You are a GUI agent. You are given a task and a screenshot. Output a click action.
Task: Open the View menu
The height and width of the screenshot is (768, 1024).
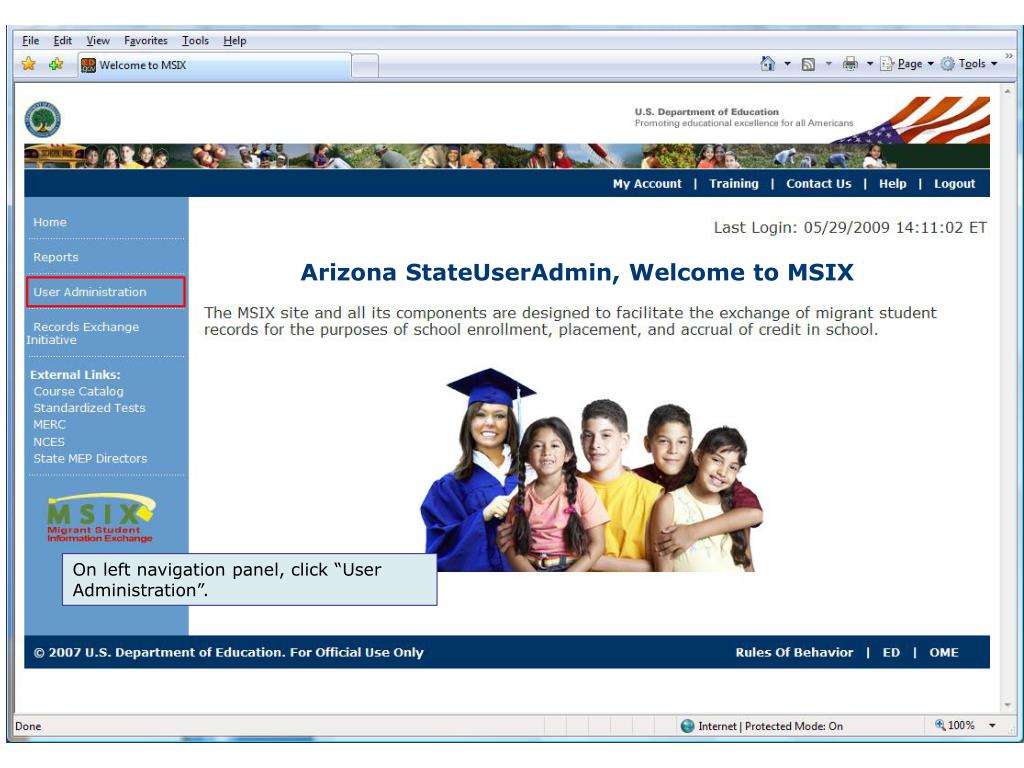click(x=98, y=40)
